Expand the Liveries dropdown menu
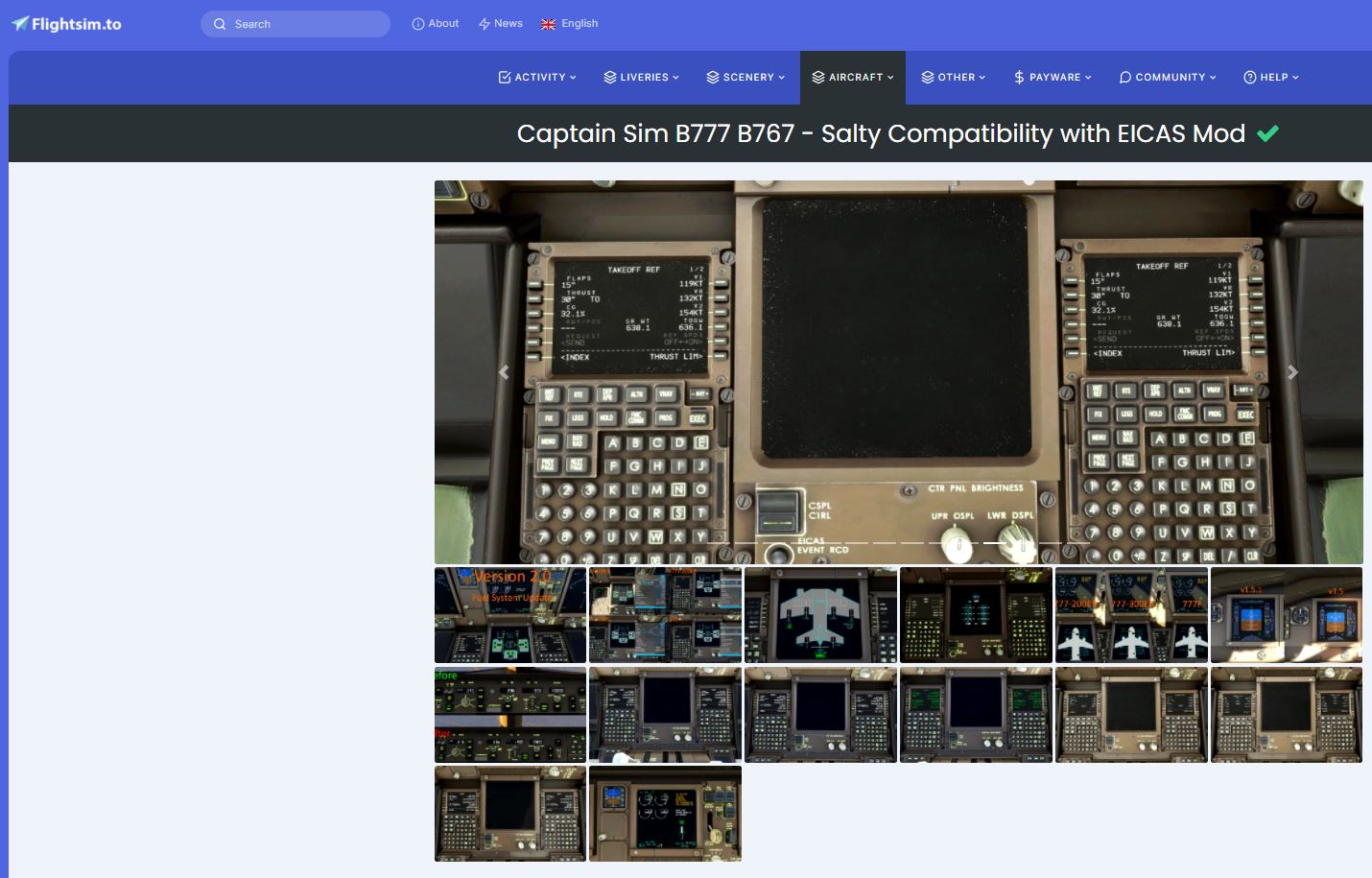Image resolution: width=1372 pixels, height=878 pixels. pyautogui.click(x=641, y=78)
